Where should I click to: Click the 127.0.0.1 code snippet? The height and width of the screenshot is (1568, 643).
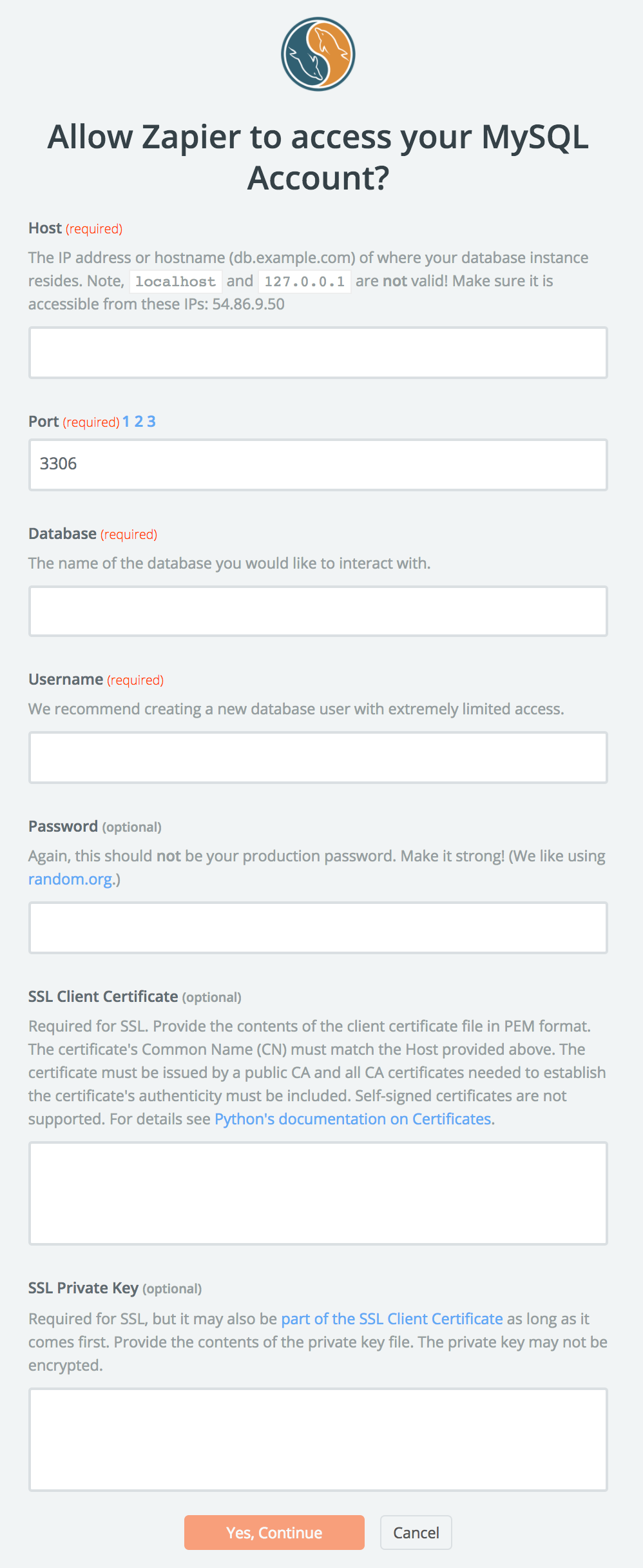(x=305, y=282)
